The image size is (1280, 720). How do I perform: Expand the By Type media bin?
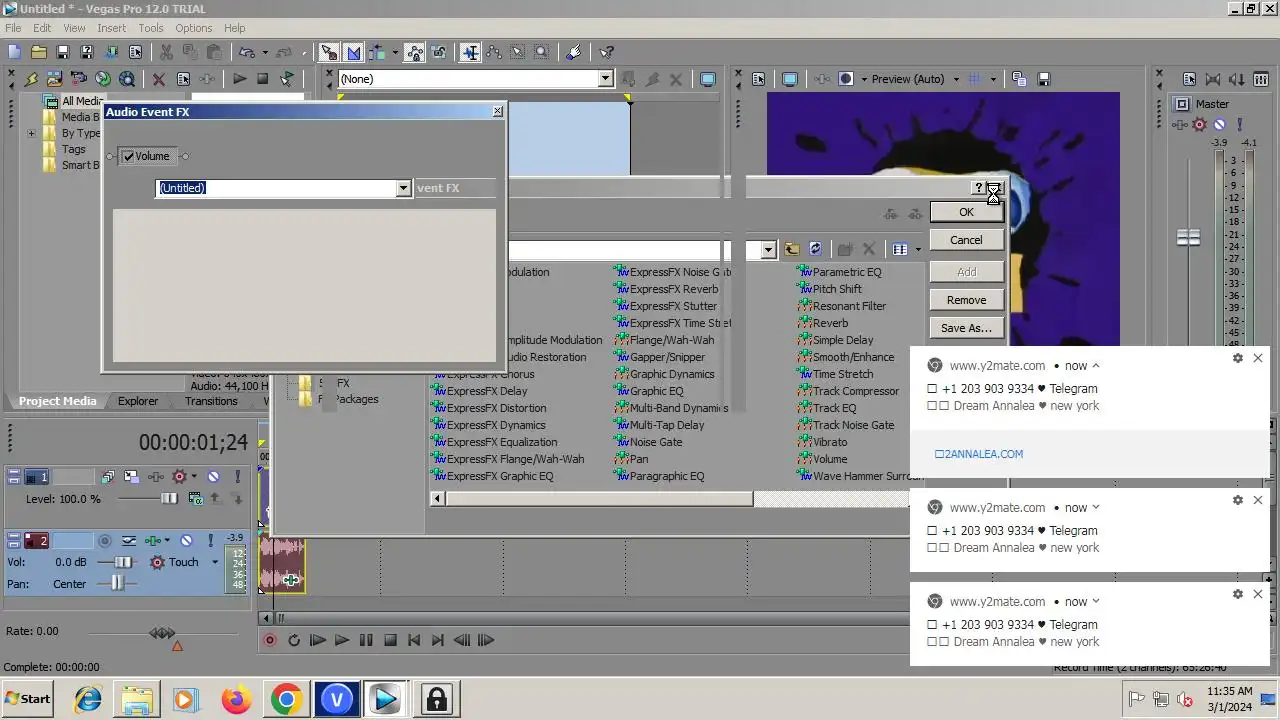coord(31,133)
